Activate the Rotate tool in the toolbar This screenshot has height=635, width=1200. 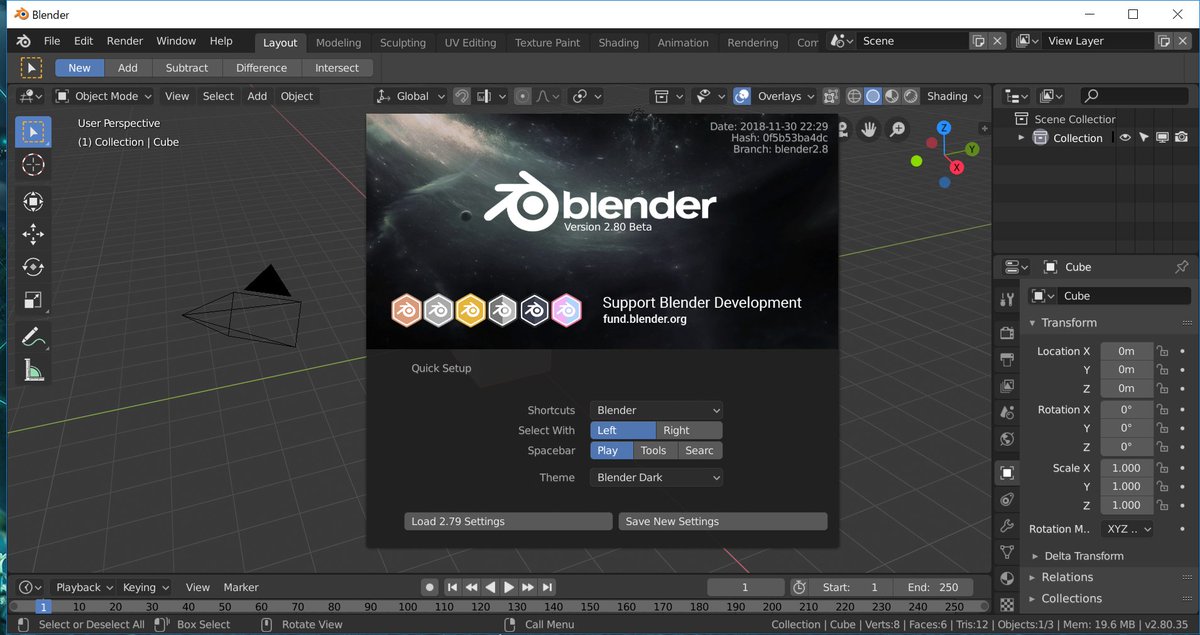pos(33,267)
